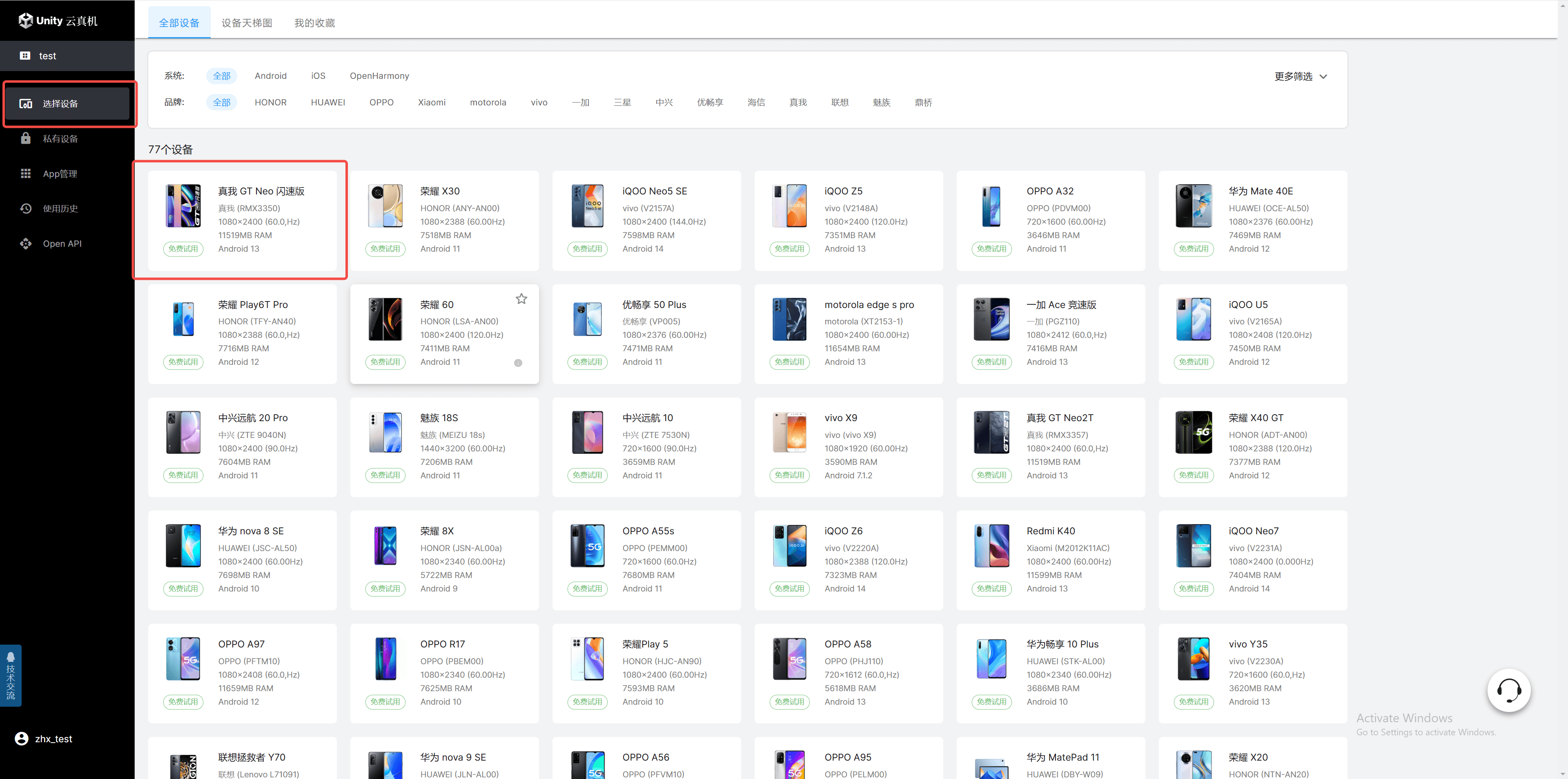
Task: Open usage history clock icon
Action: point(26,208)
